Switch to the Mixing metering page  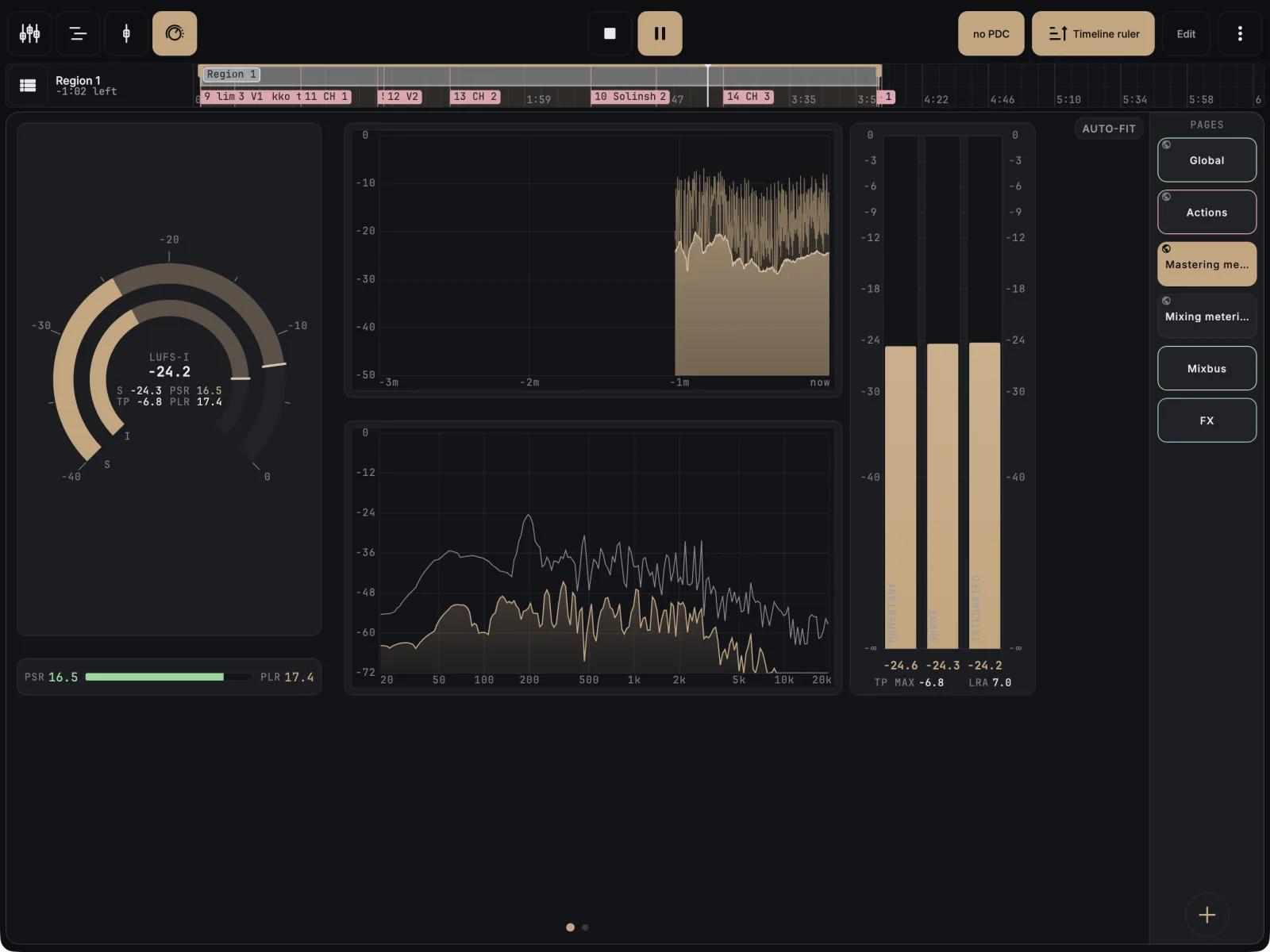tap(1206, 317)
